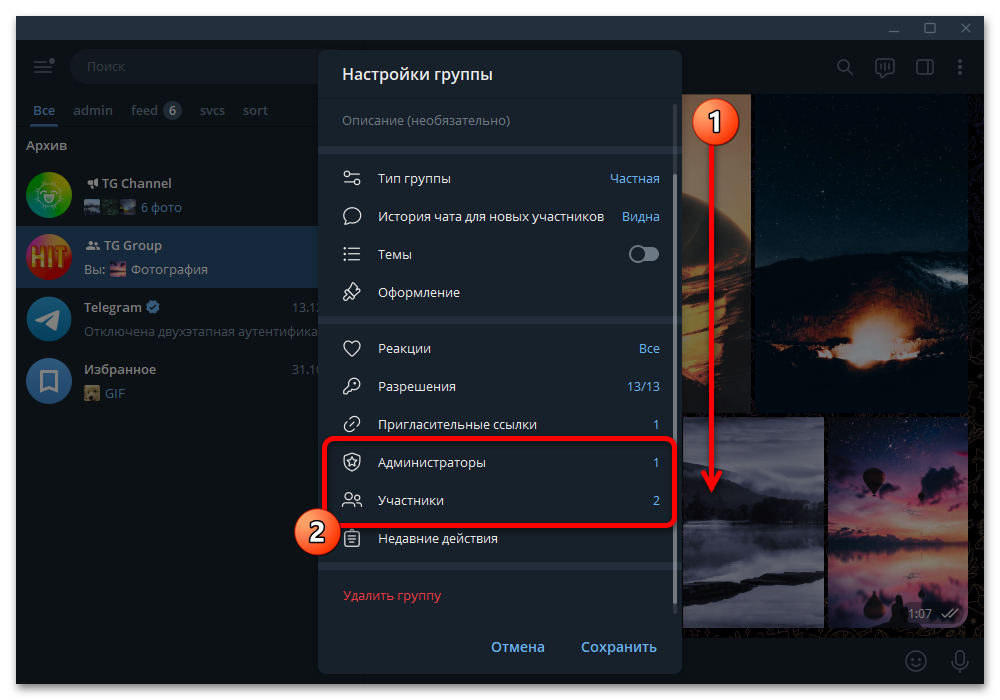The width and height of the screenshot is (1000, 700).
Task: Click the group type settings icon
Action: (x=351, y=178)
